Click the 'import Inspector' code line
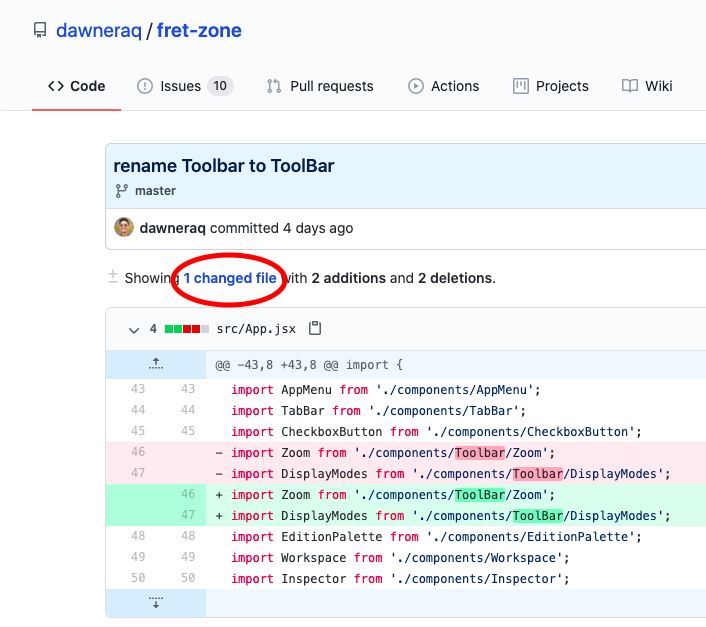The height and width of the screenshot is (627, 706). pyautogui.click(x=400, y=579)
